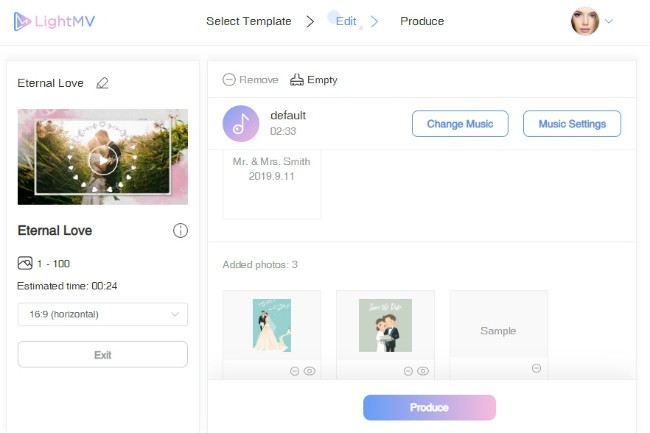
Task: Show template info for Eternal Love
Action: point(180,231)
